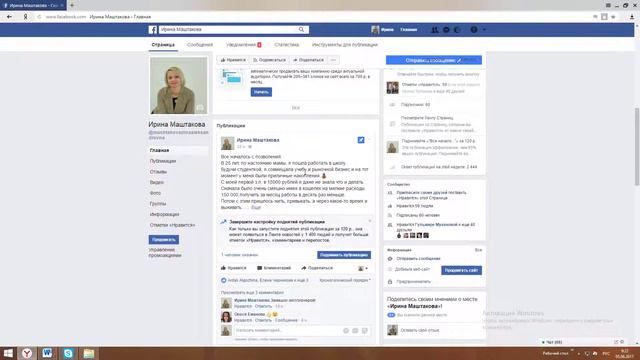The image size is (640, 360).
Task: Toggle the blue checkmark box on the post
Action: pyautogui.click(x=361, y=140)
